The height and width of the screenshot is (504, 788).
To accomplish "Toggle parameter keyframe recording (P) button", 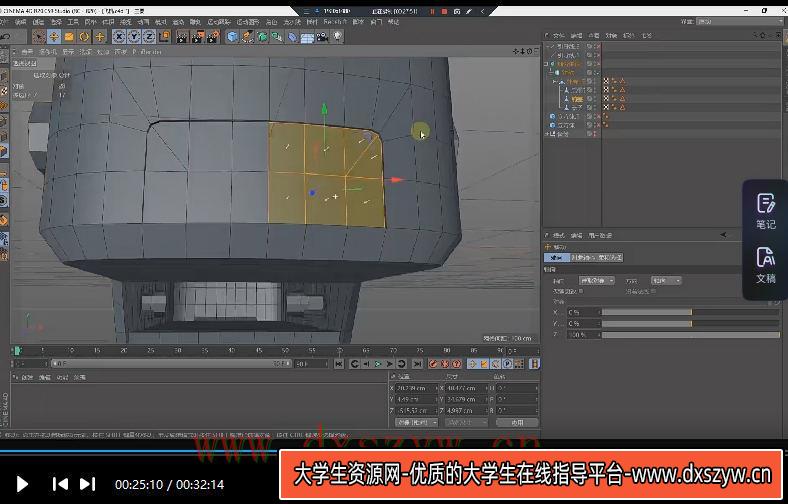I will pyautogui.click(x=508, y=364).
